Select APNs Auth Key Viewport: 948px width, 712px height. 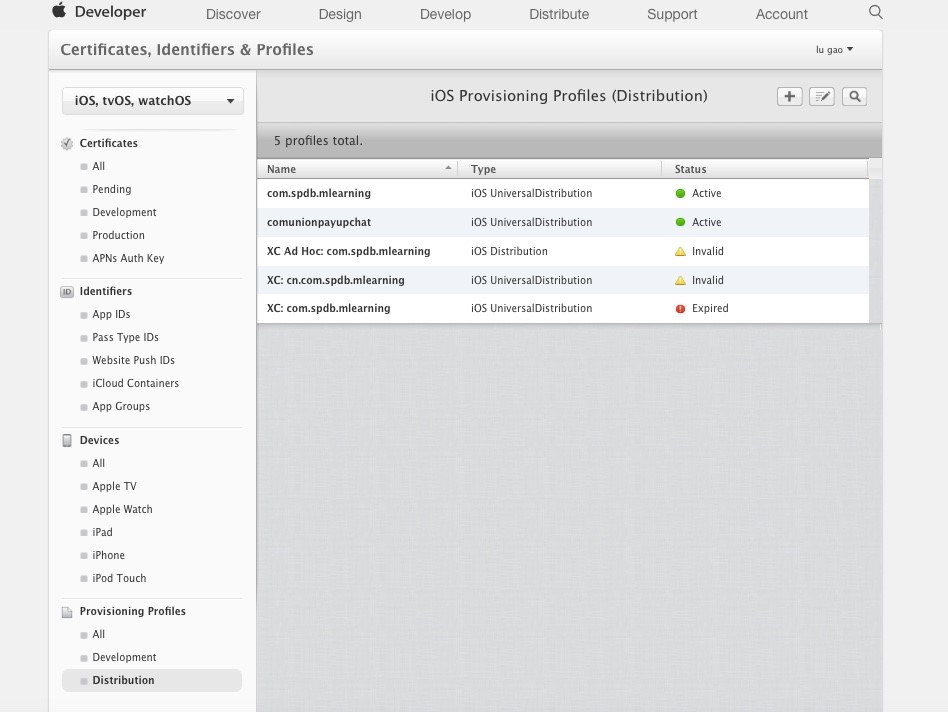click(128, 258)
